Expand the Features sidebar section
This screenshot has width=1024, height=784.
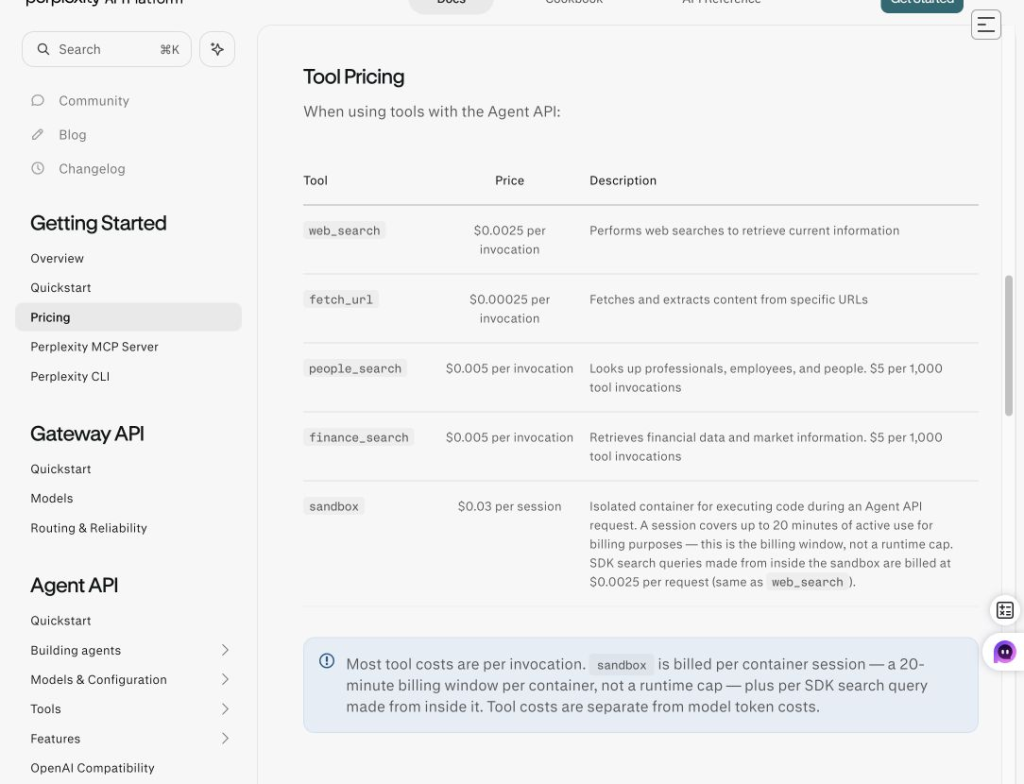pos(225,738)
